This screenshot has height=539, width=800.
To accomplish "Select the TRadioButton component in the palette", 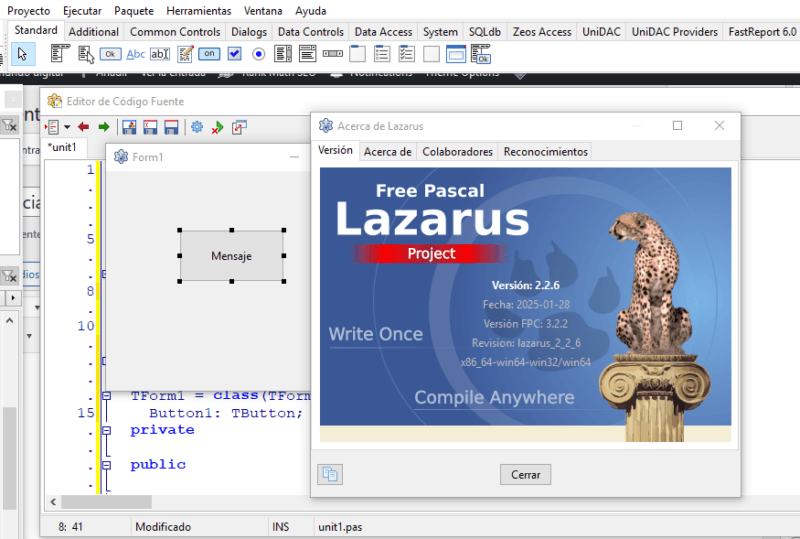I will click(259, 54).
